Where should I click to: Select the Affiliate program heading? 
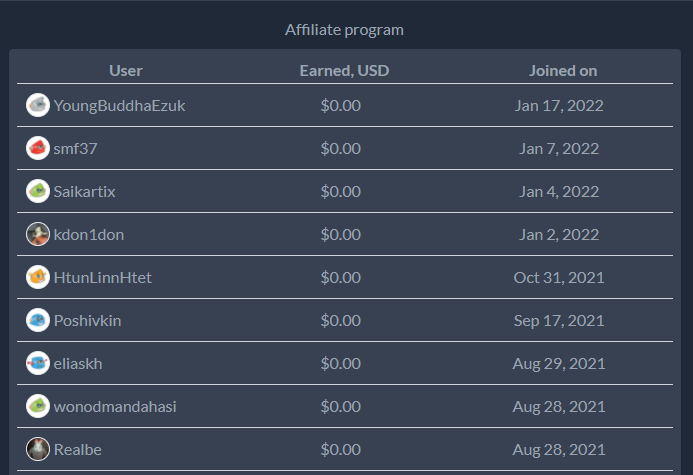(x=344, y=30)
